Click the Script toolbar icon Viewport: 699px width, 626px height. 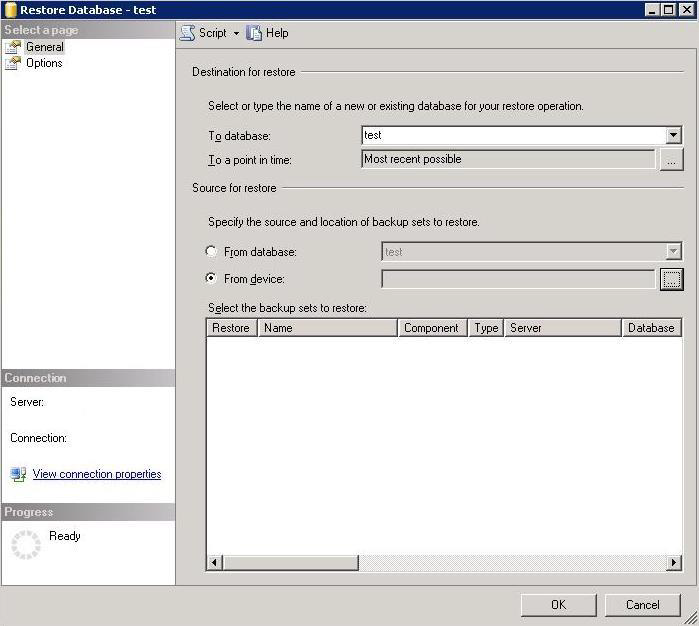[x=187, y=33]
